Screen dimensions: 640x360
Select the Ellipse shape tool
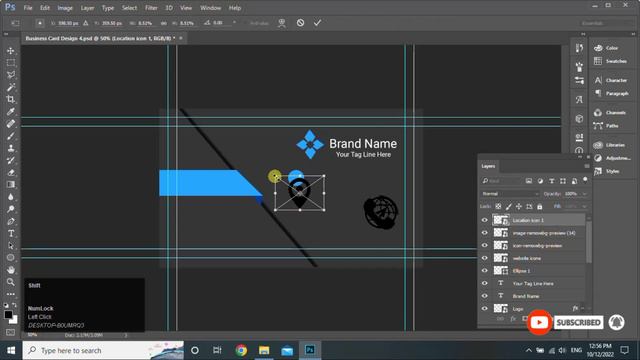click(x=11, y=258)
